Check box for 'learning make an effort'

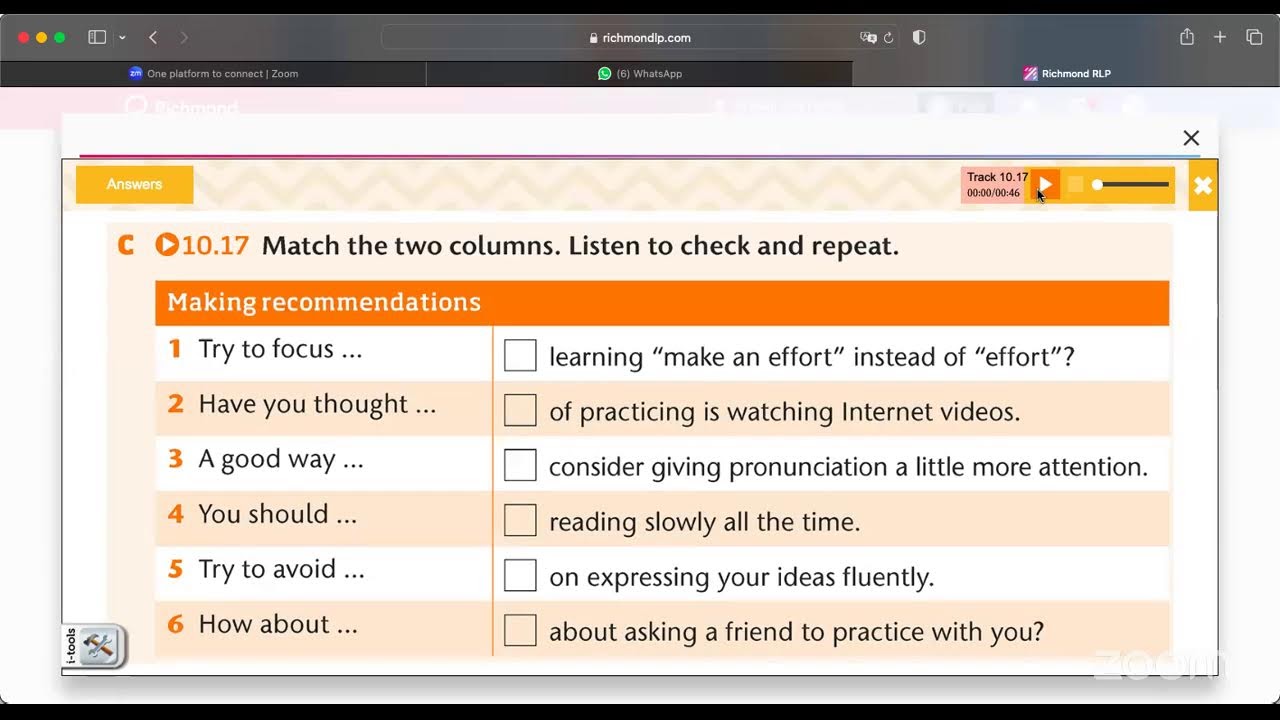pyautogui.click(x=520, y=355)
